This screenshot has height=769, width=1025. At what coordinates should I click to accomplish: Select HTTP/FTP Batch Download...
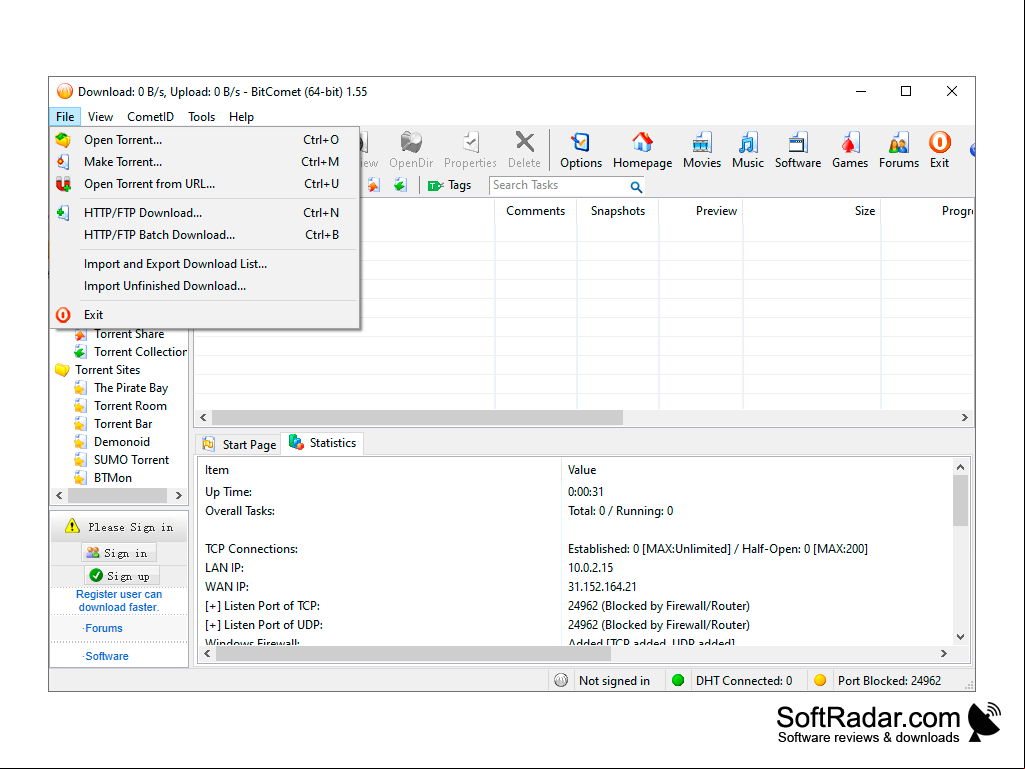click(x=205, y=235)
